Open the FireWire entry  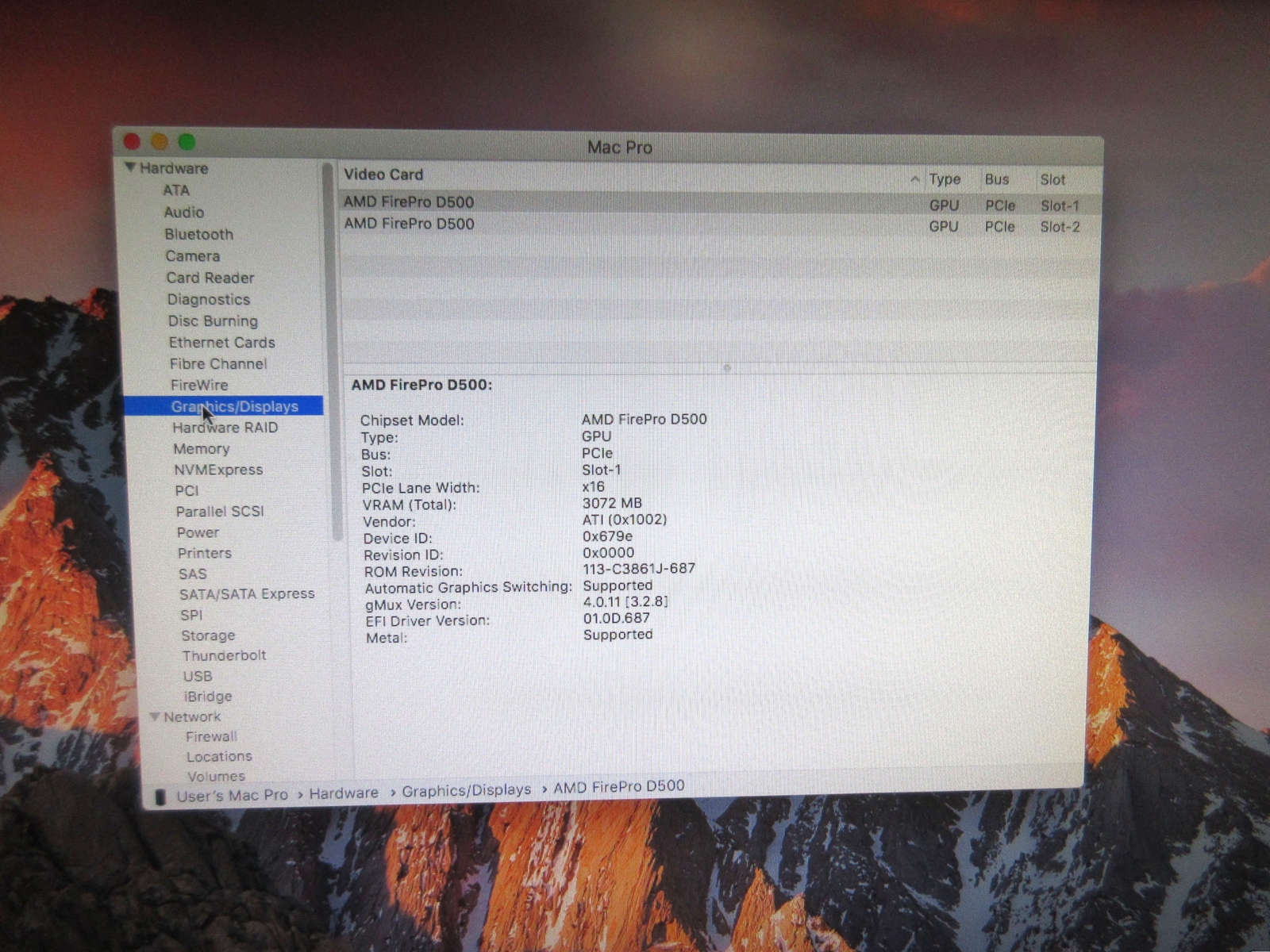[199, 385]
